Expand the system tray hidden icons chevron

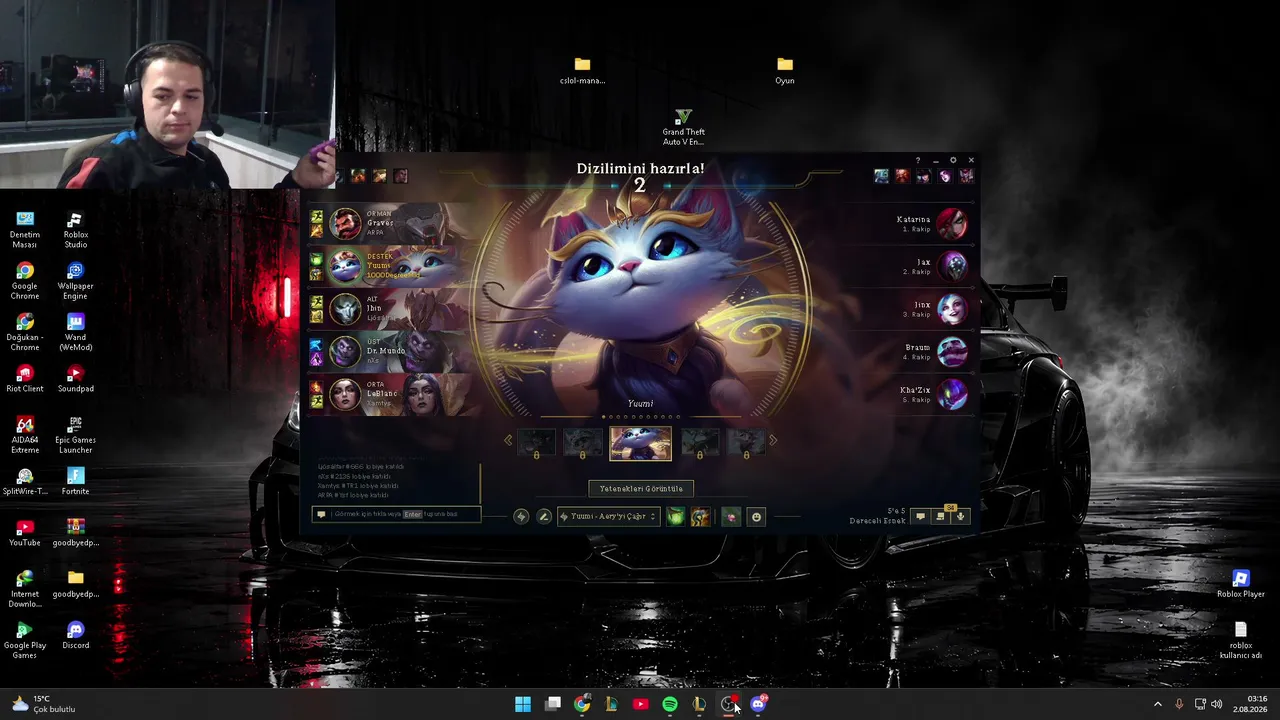(x=1158, y=704)
